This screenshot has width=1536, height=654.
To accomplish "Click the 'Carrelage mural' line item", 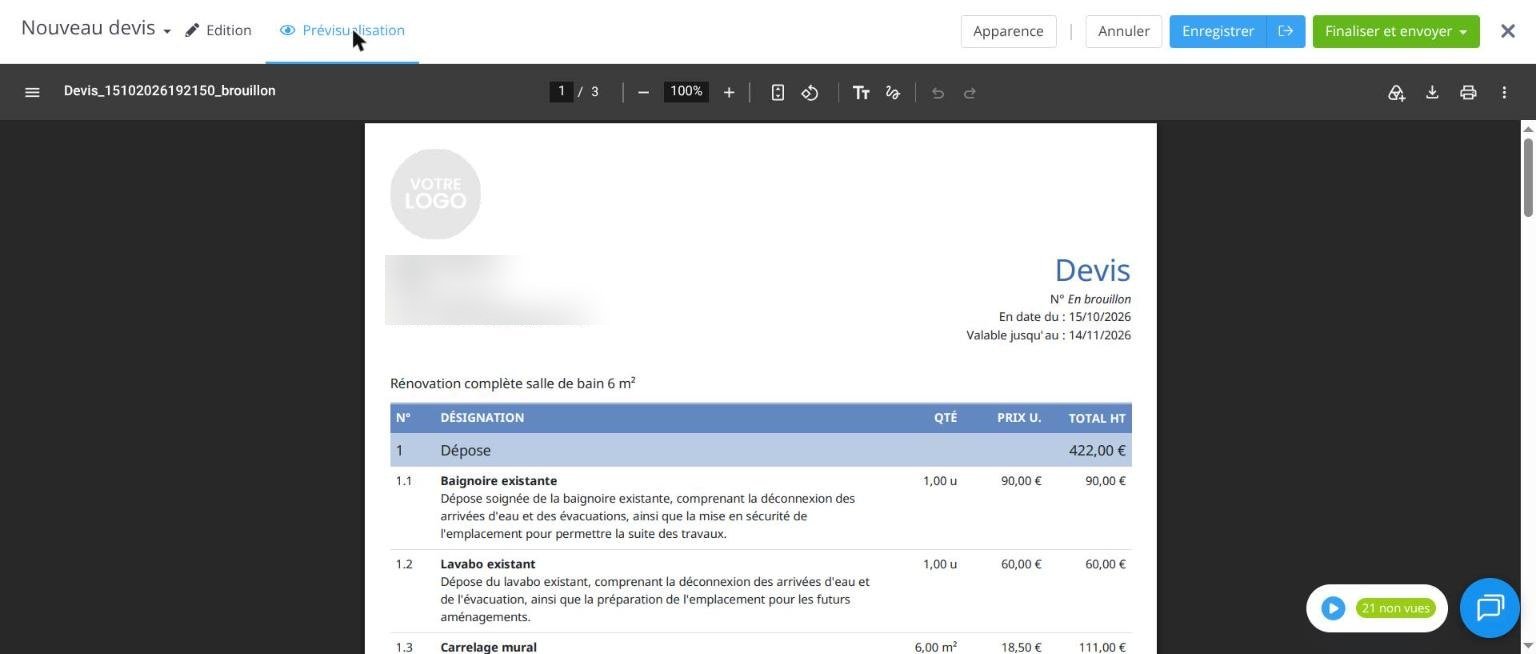I will click(761, 644).
